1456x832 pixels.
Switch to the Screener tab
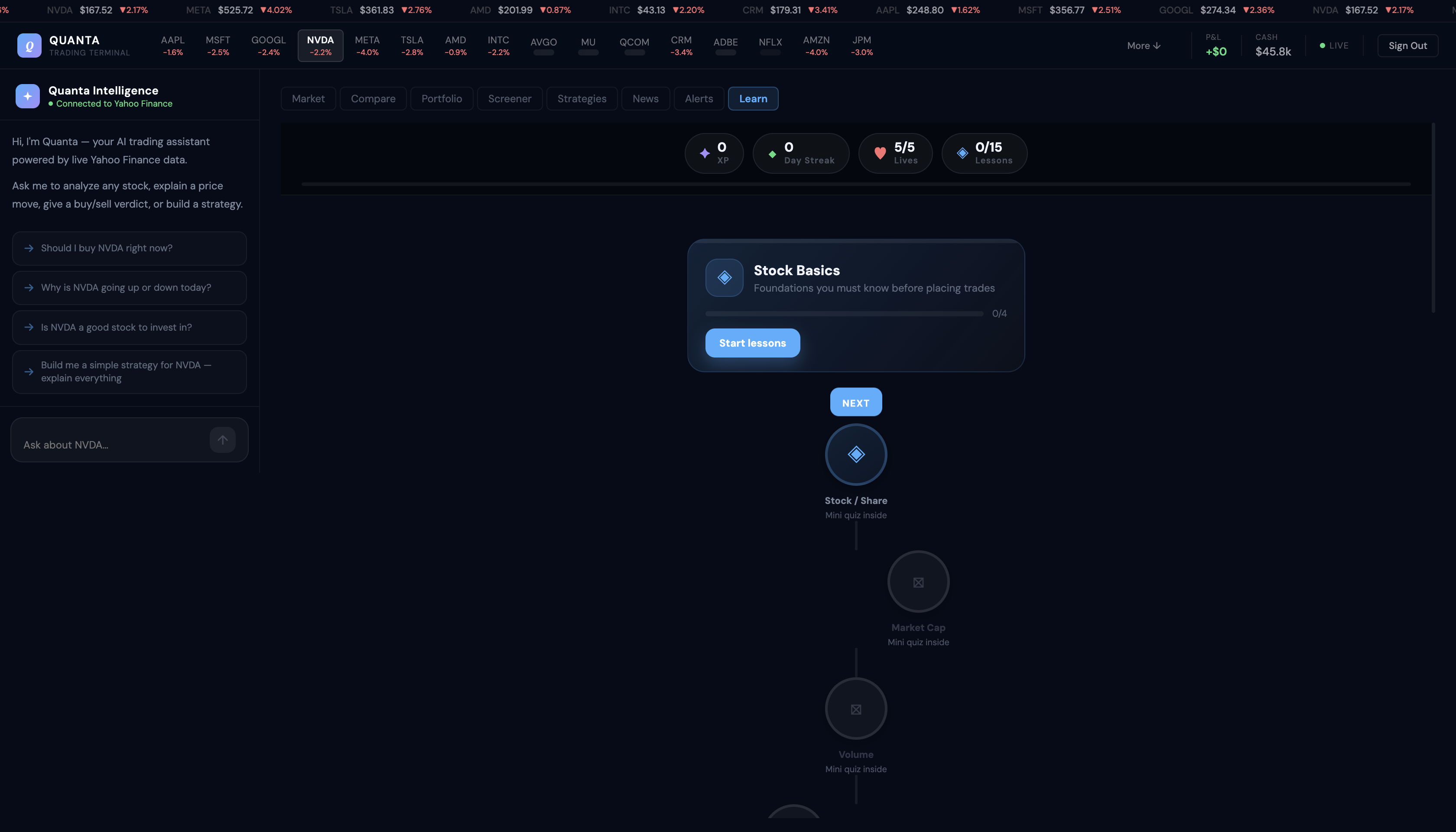(509, 99)
